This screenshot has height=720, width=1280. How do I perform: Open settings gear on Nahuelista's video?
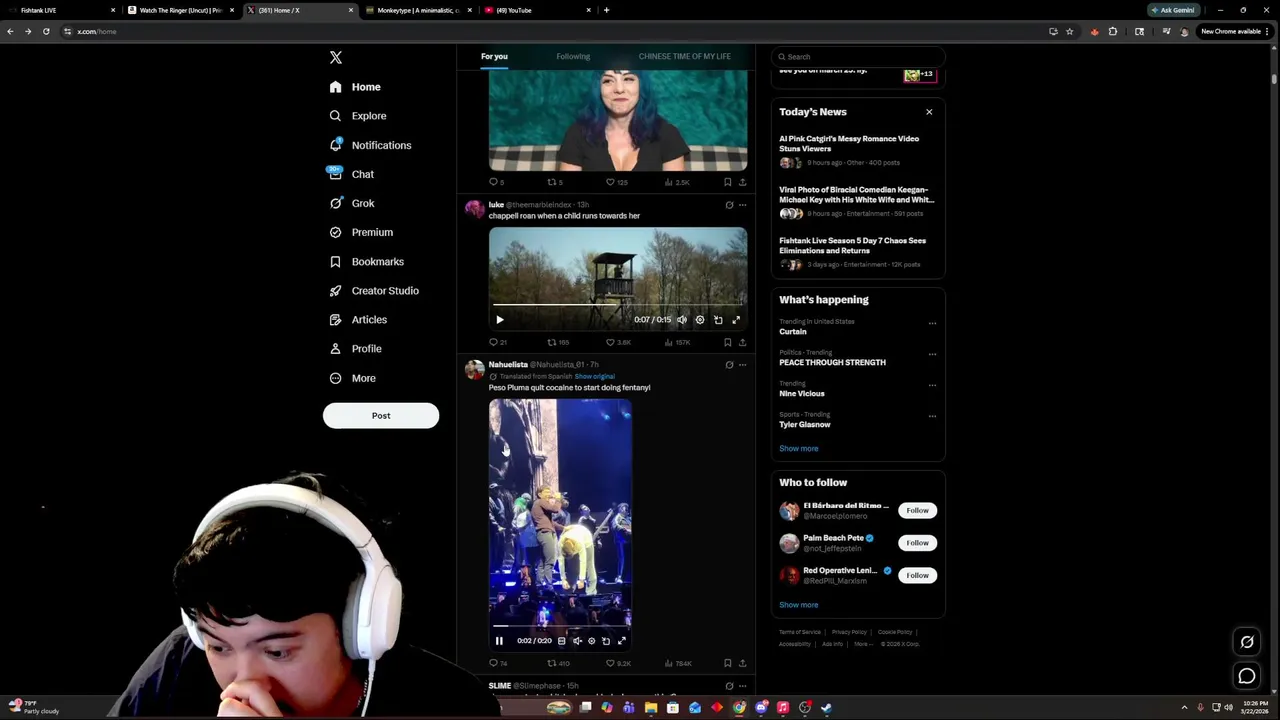point(591,641)
